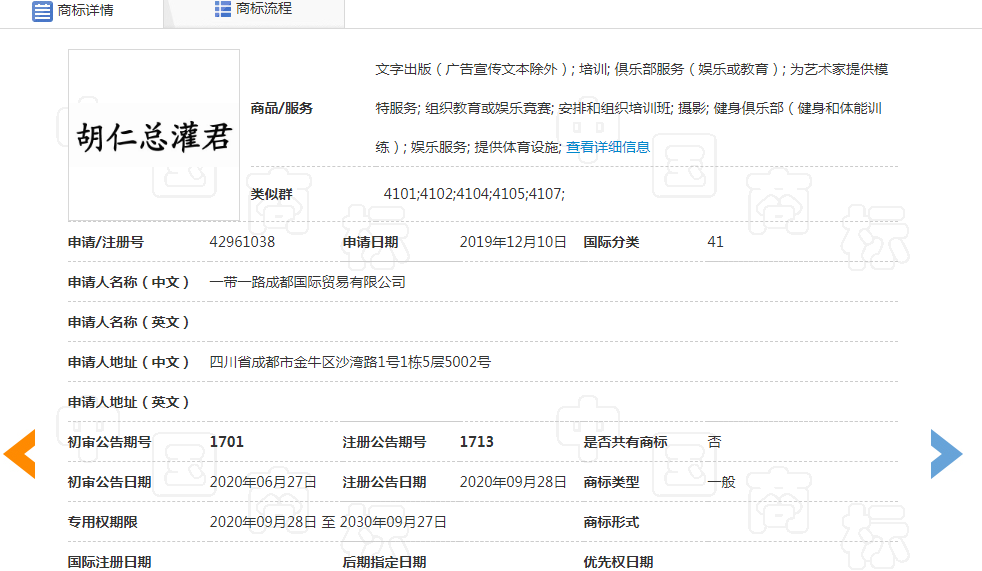Go to next trademark with blue right arrow

pyautogui.click(x=946, y=454)
